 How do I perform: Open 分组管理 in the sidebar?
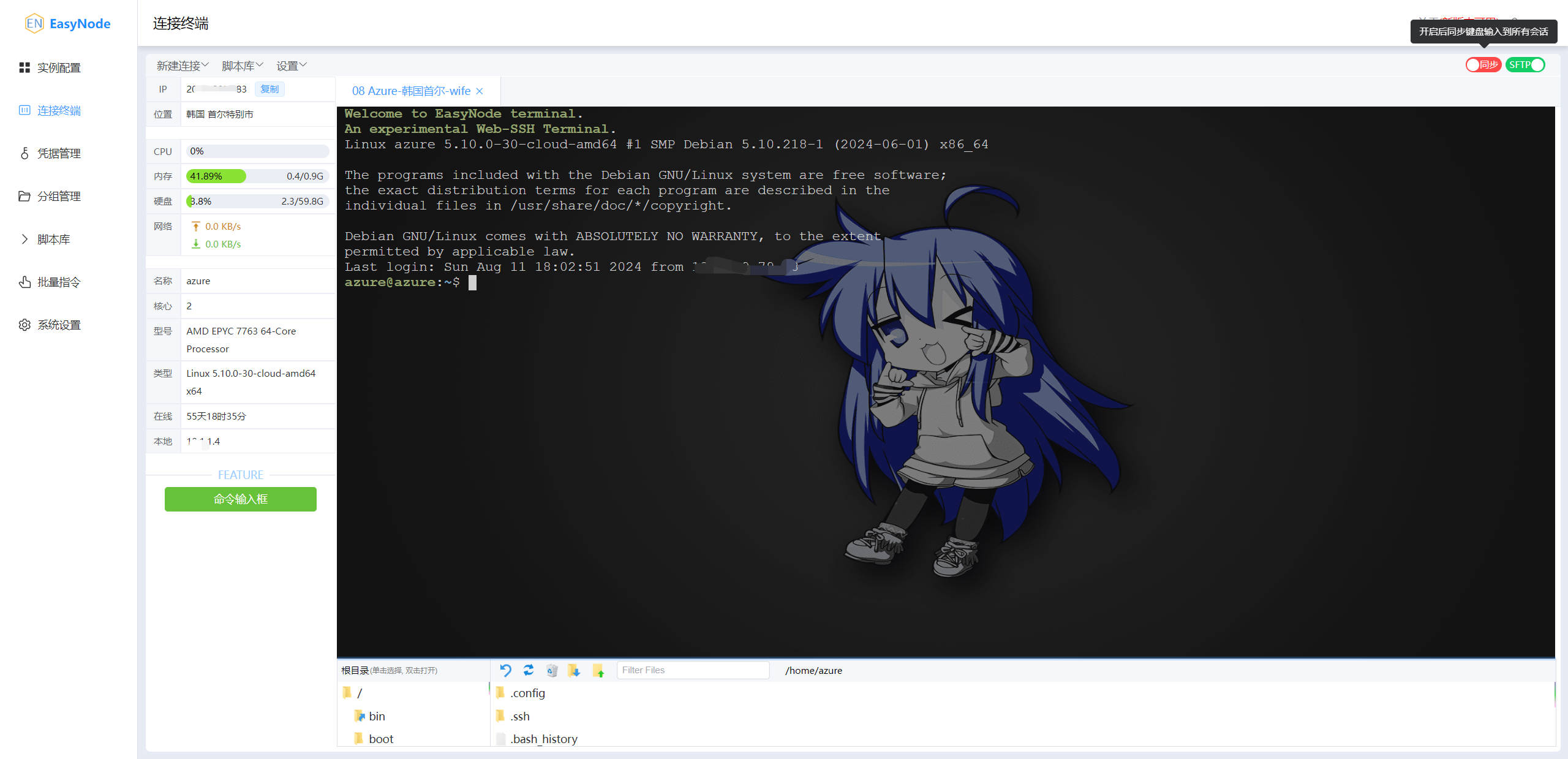click(59, 196)
